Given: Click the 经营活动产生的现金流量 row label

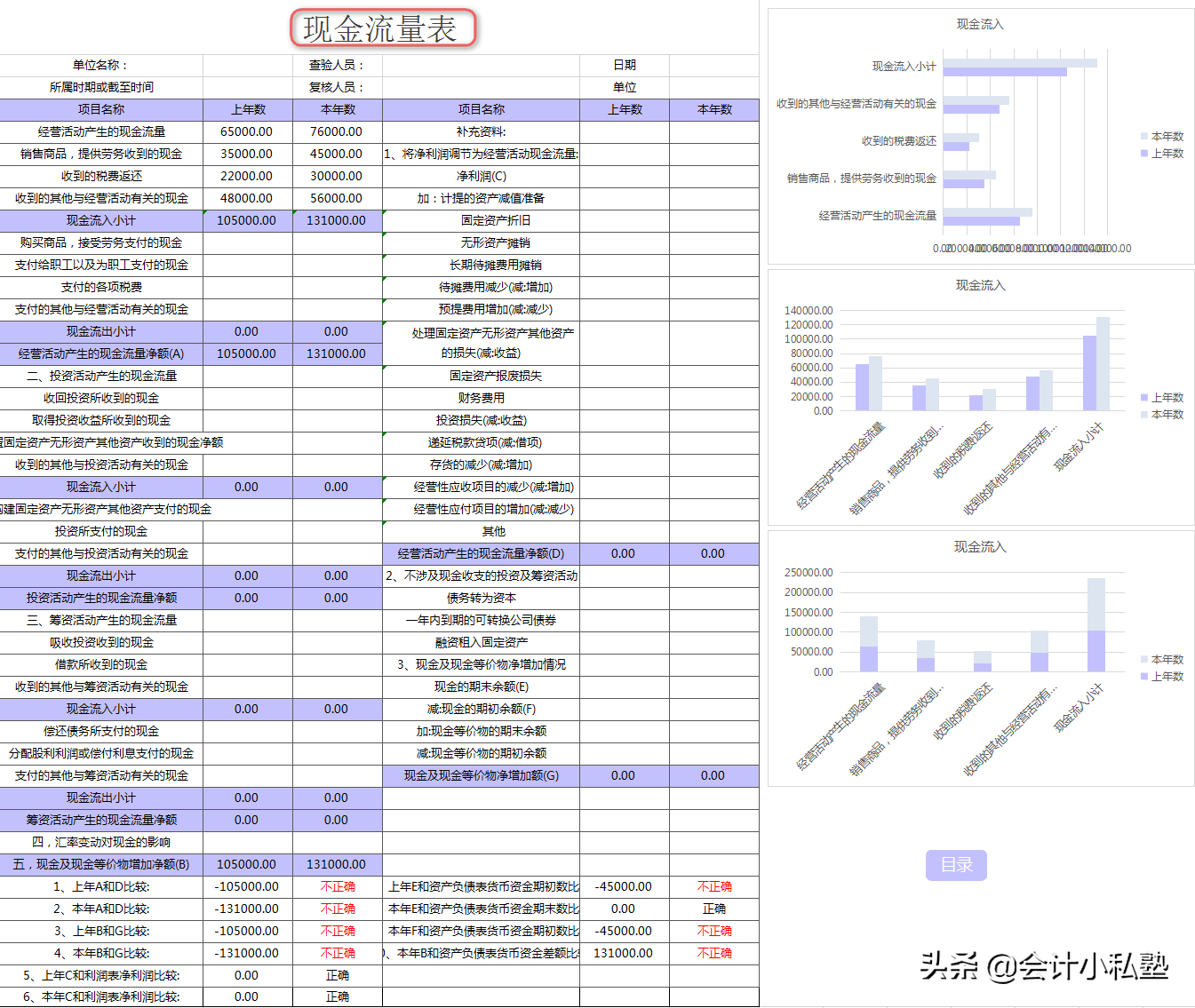Looking at the screenshot, I should [101, 131].
